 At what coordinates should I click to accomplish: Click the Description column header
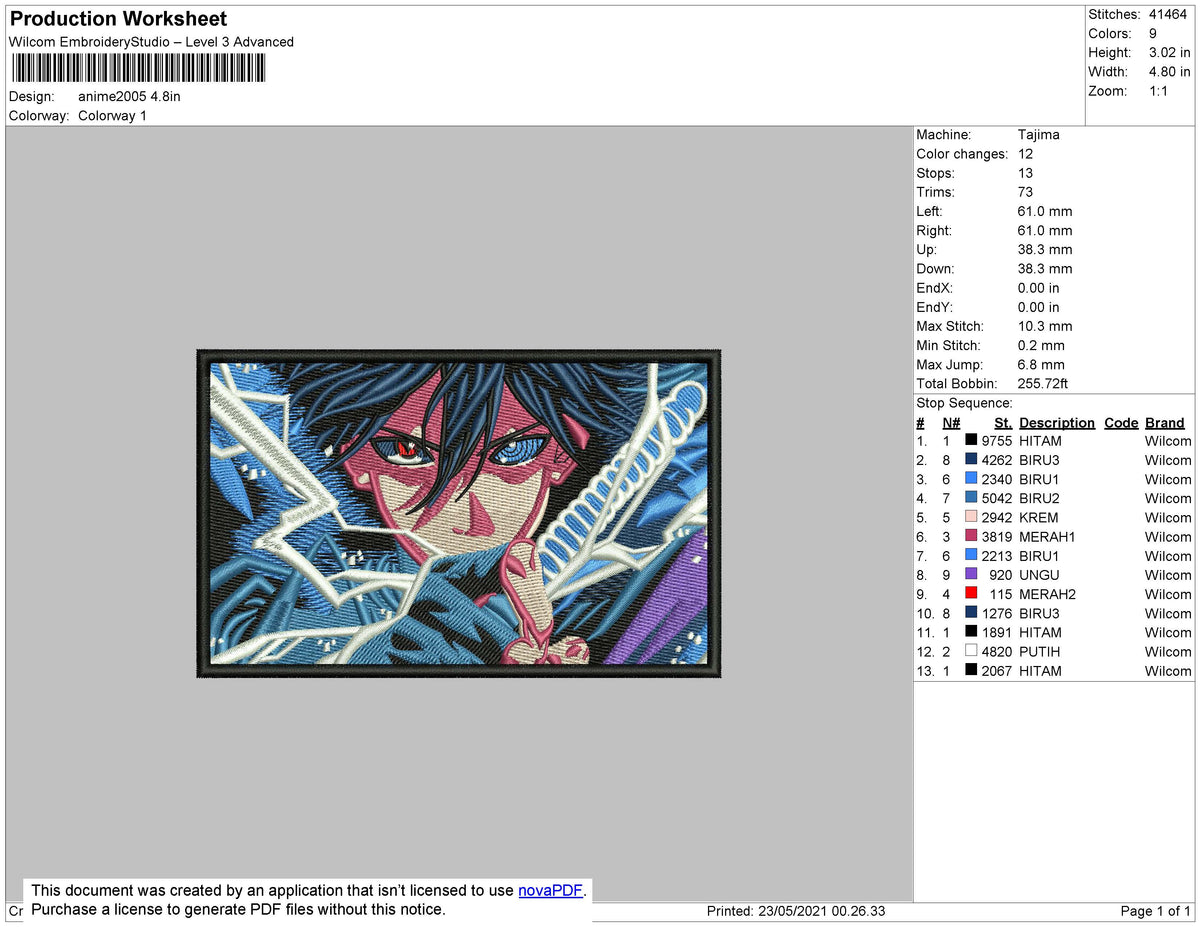coord(1057,422)
